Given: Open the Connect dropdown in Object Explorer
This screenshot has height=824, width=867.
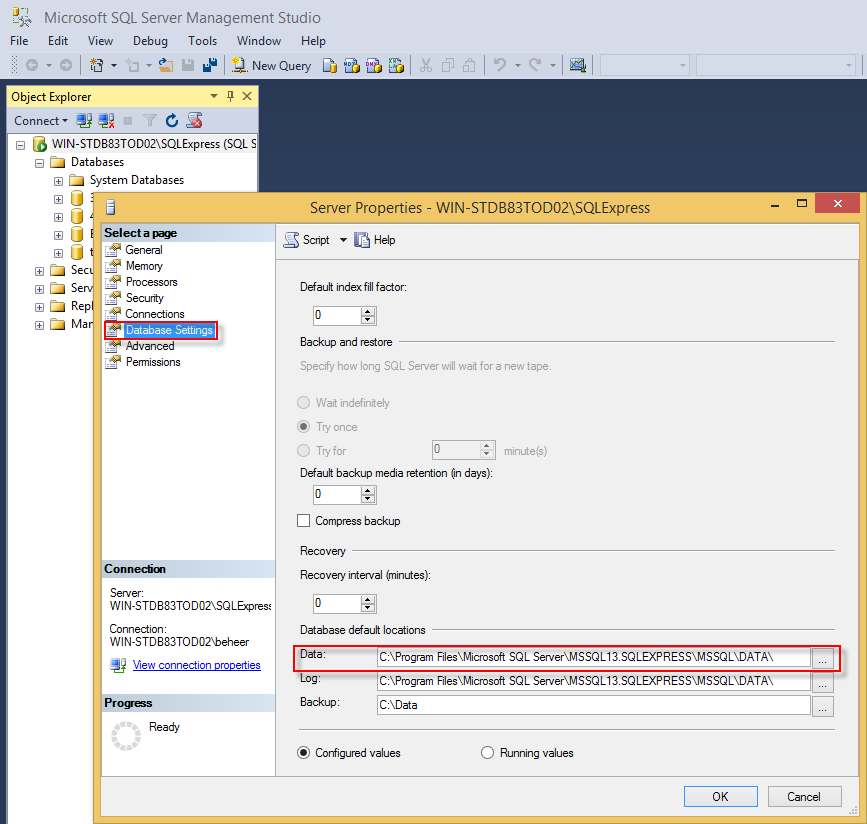Looking at the screenshot, I should (41, 121).
